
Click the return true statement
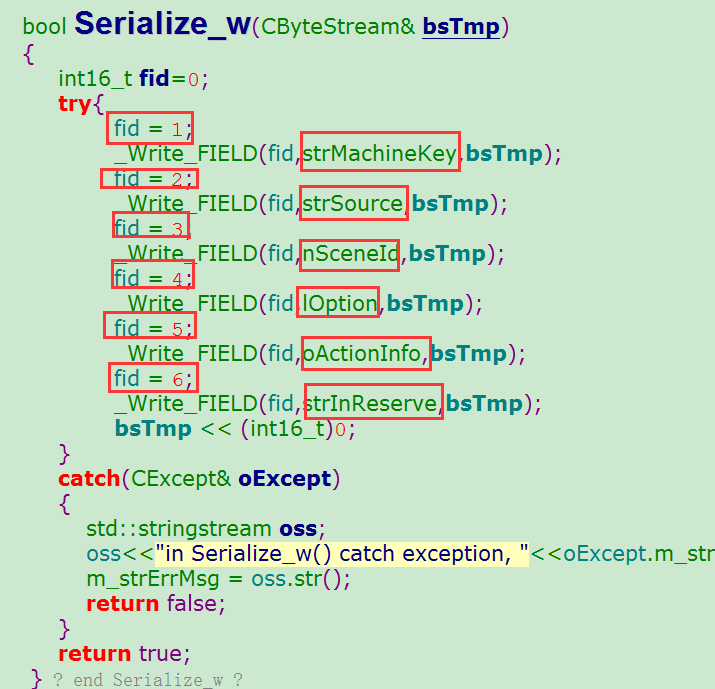[x=124, y=654]
